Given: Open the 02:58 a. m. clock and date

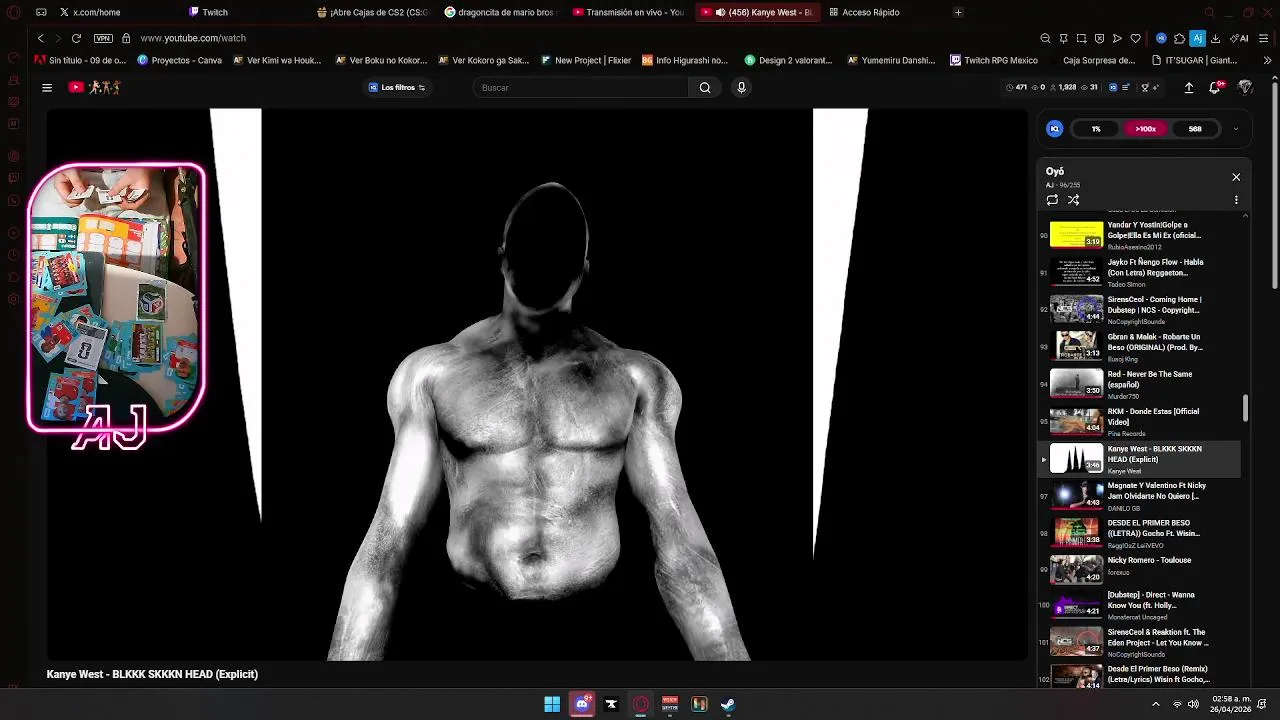Looking at the screenshot, I should pos(1231,704).
